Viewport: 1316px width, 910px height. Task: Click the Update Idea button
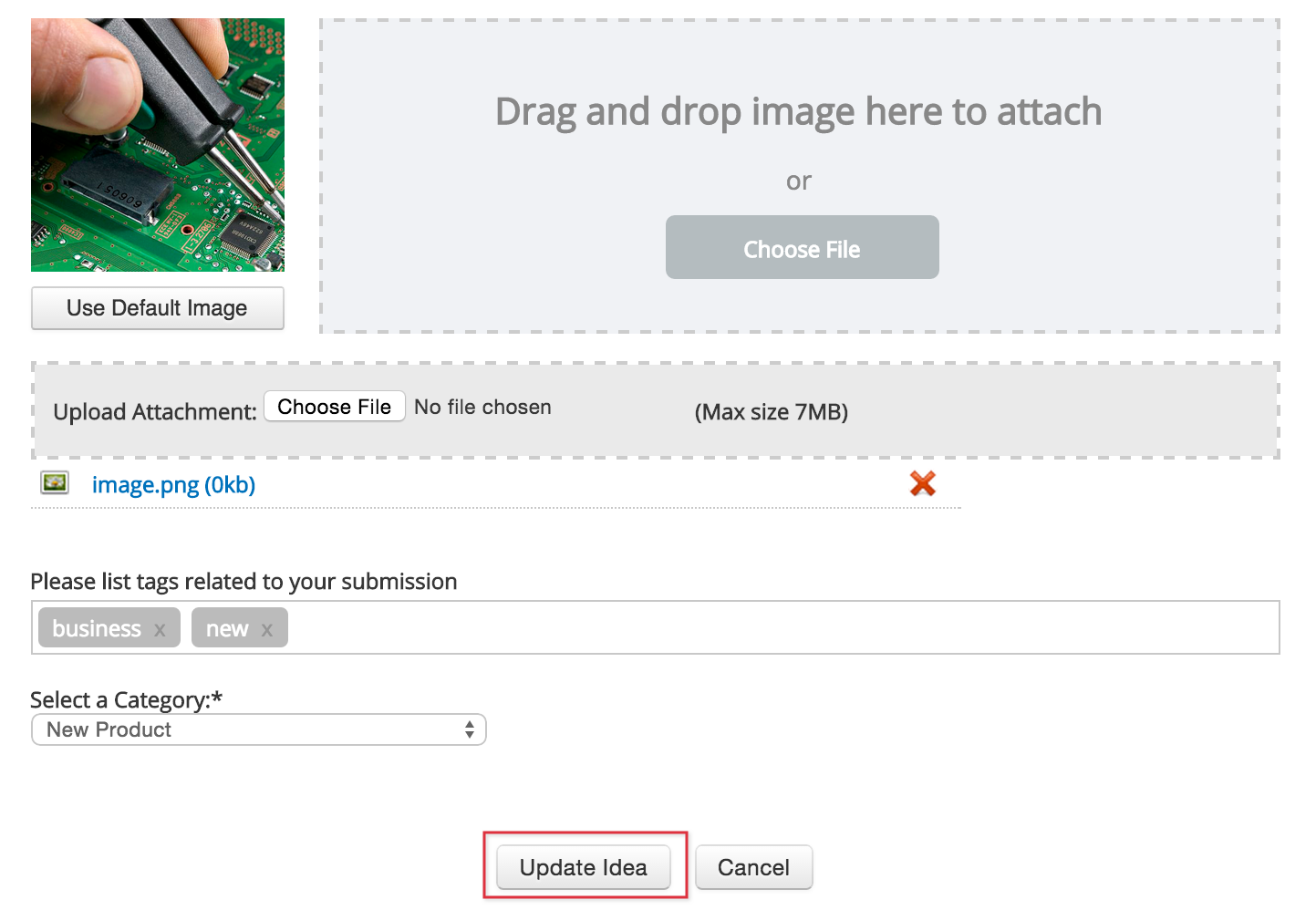584,867
